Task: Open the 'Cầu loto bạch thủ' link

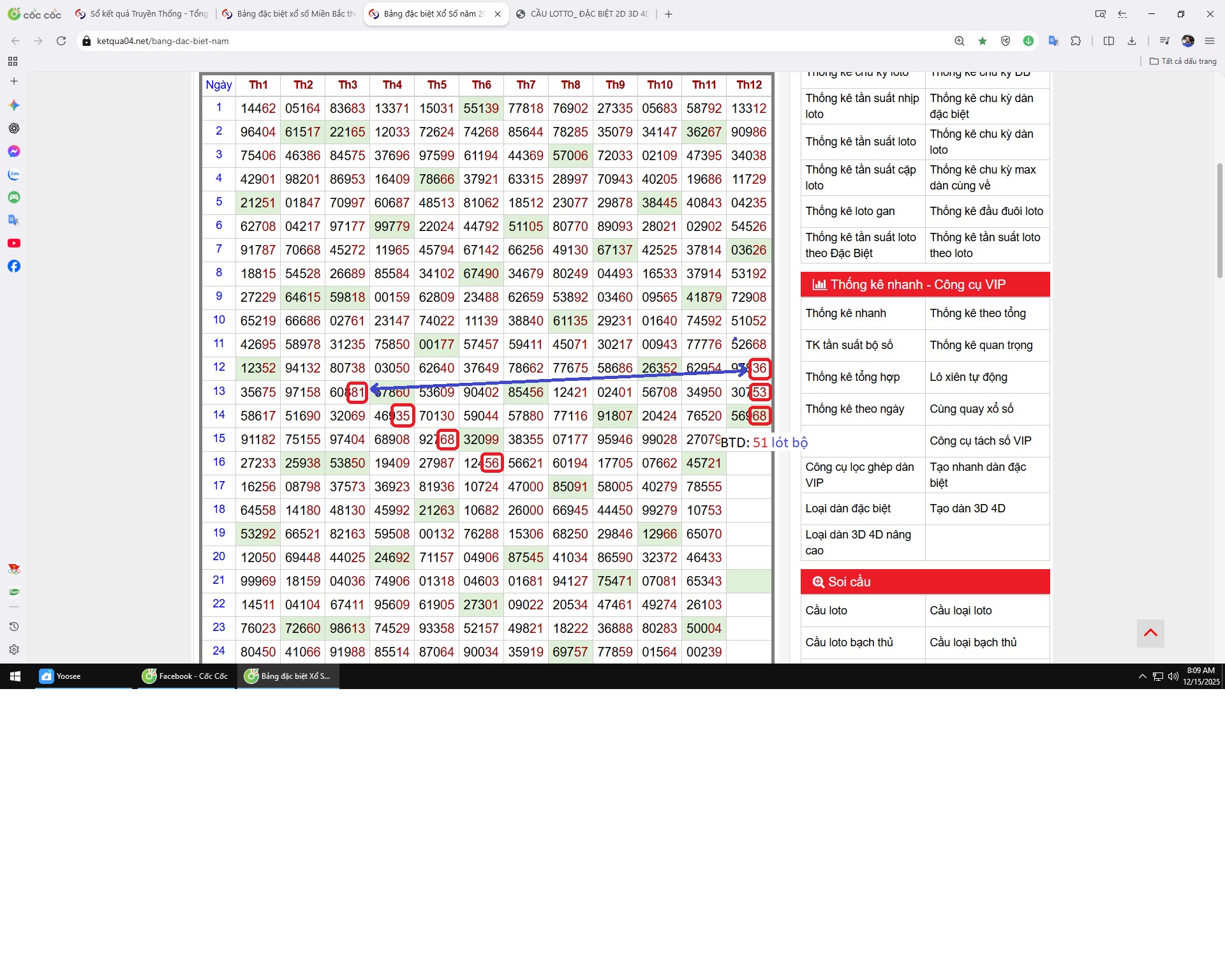Action: (849, 642)
